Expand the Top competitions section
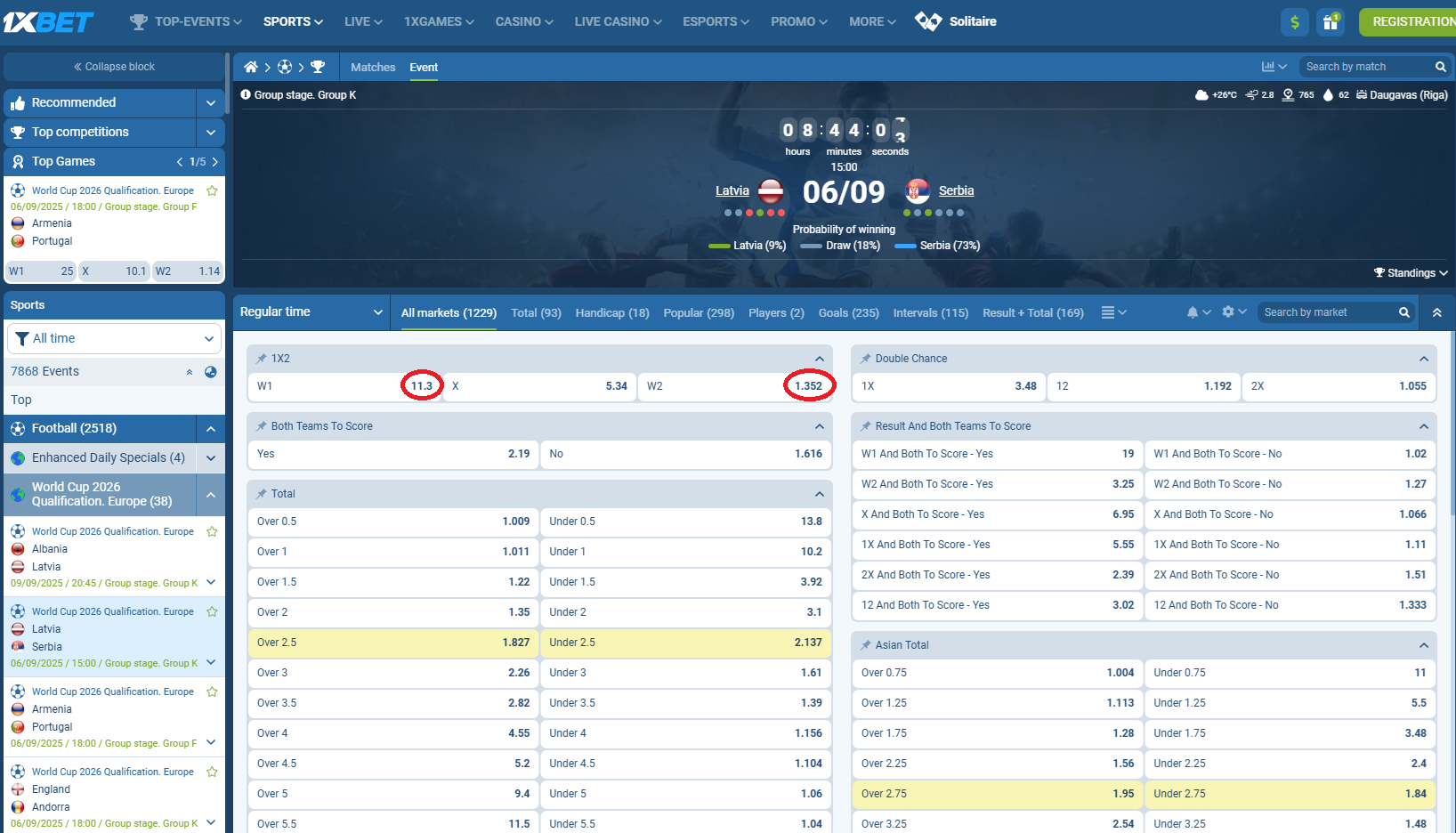The image size is (1456, 833). point(211,133)
